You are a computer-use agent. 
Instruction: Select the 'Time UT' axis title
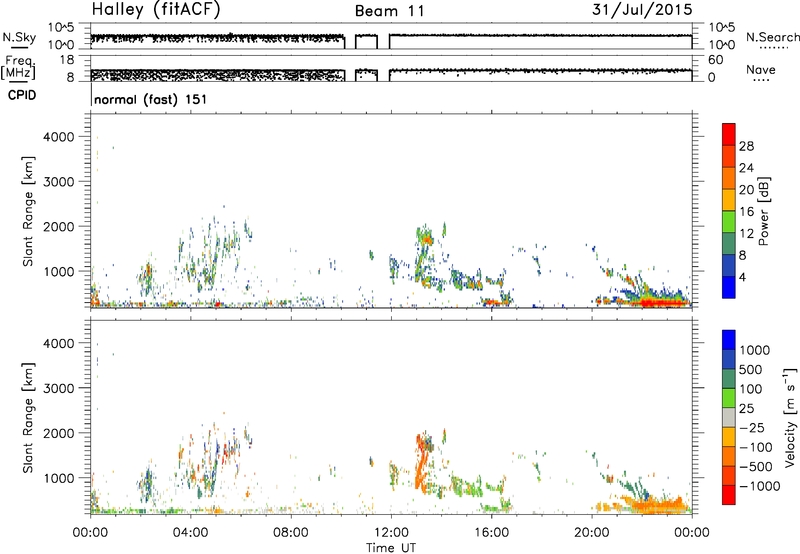point(391,548)
